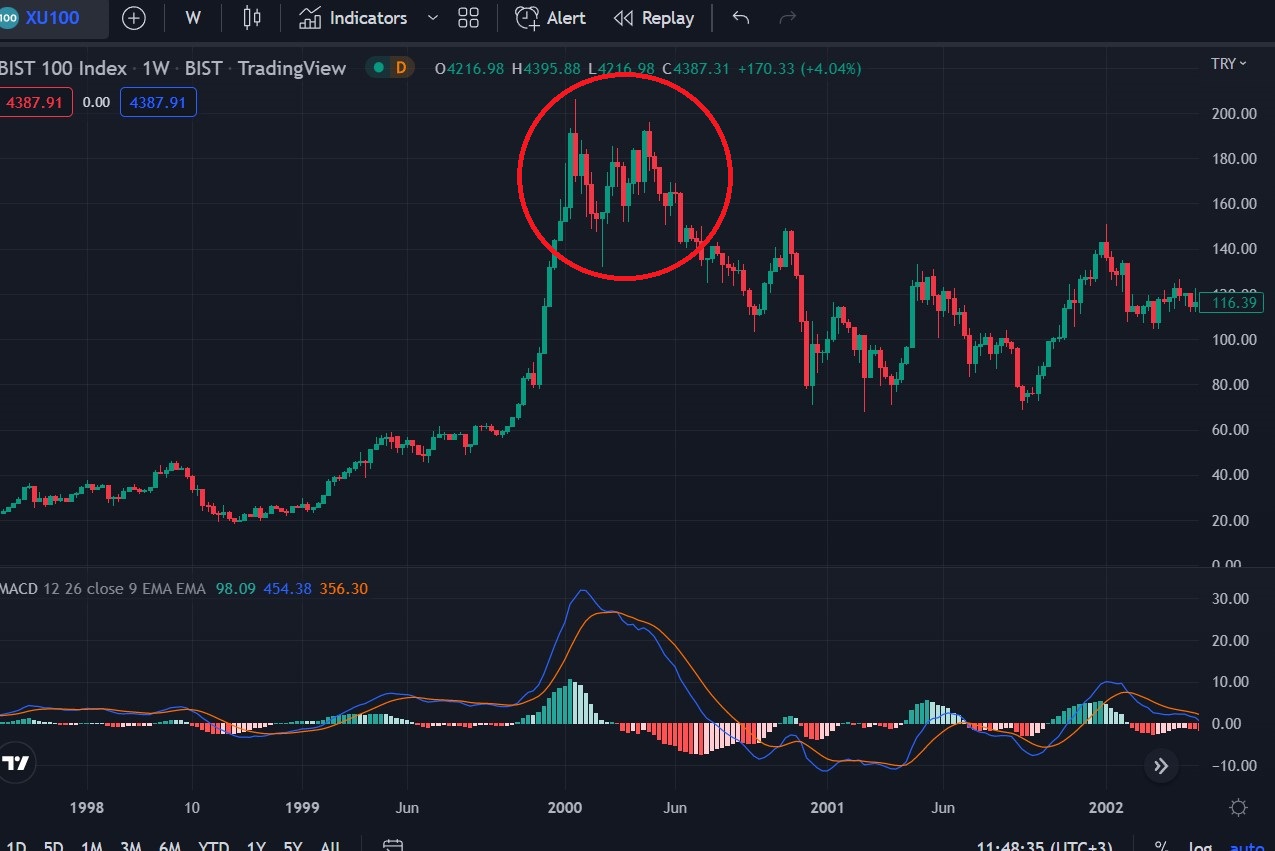Click the 1998 label on the time axis
This screenshot has width=1275, height=851.
87,808
